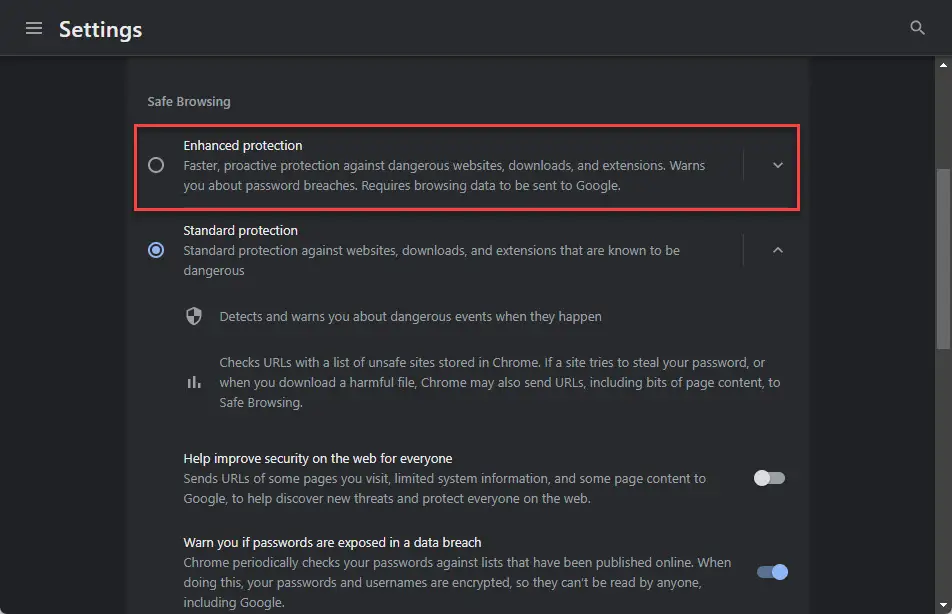This screenshot has width=952, height=614.
Task: Enable Help improve security on the web toggle
Action: (769, 478)
